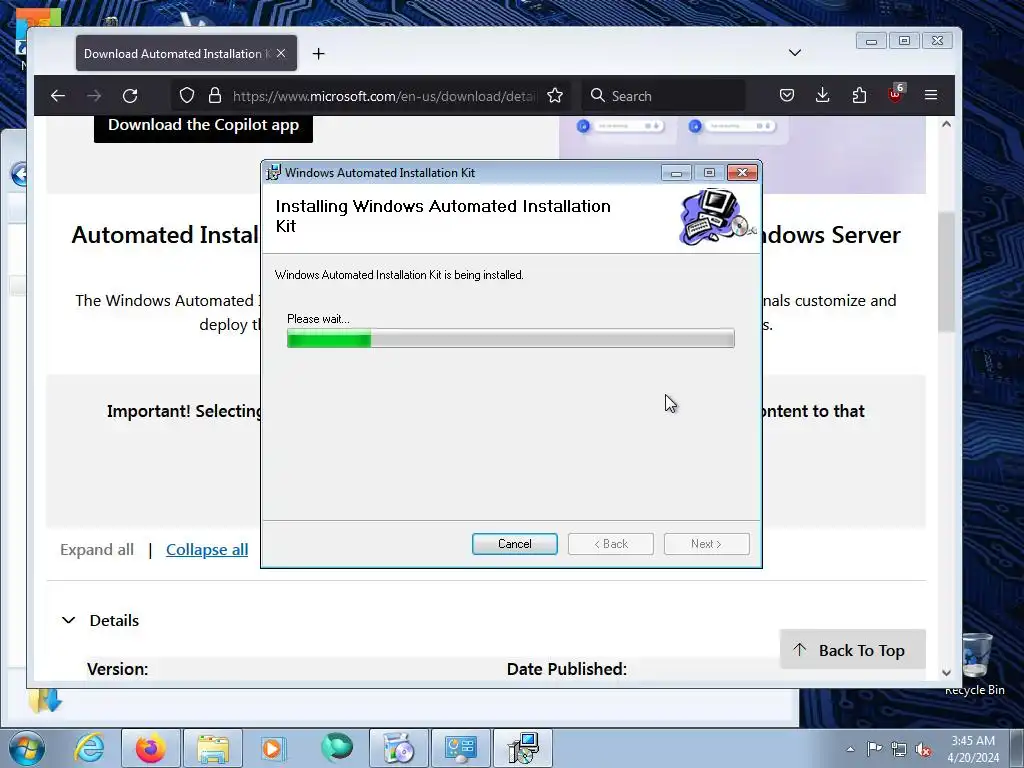Open the control panel taskbar icon
Screen dimensions: 1024x768
click(x=461, y=748)
